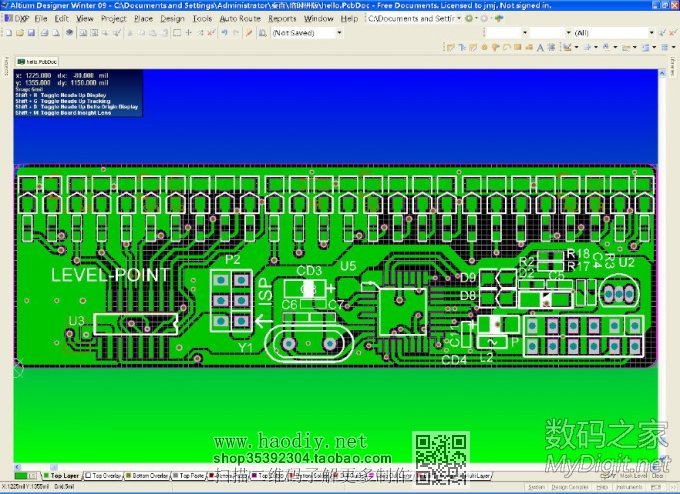Toggle the Bottom Overlay layer tab
Screen dimensions: 680x494
click(x=149, y=476)
